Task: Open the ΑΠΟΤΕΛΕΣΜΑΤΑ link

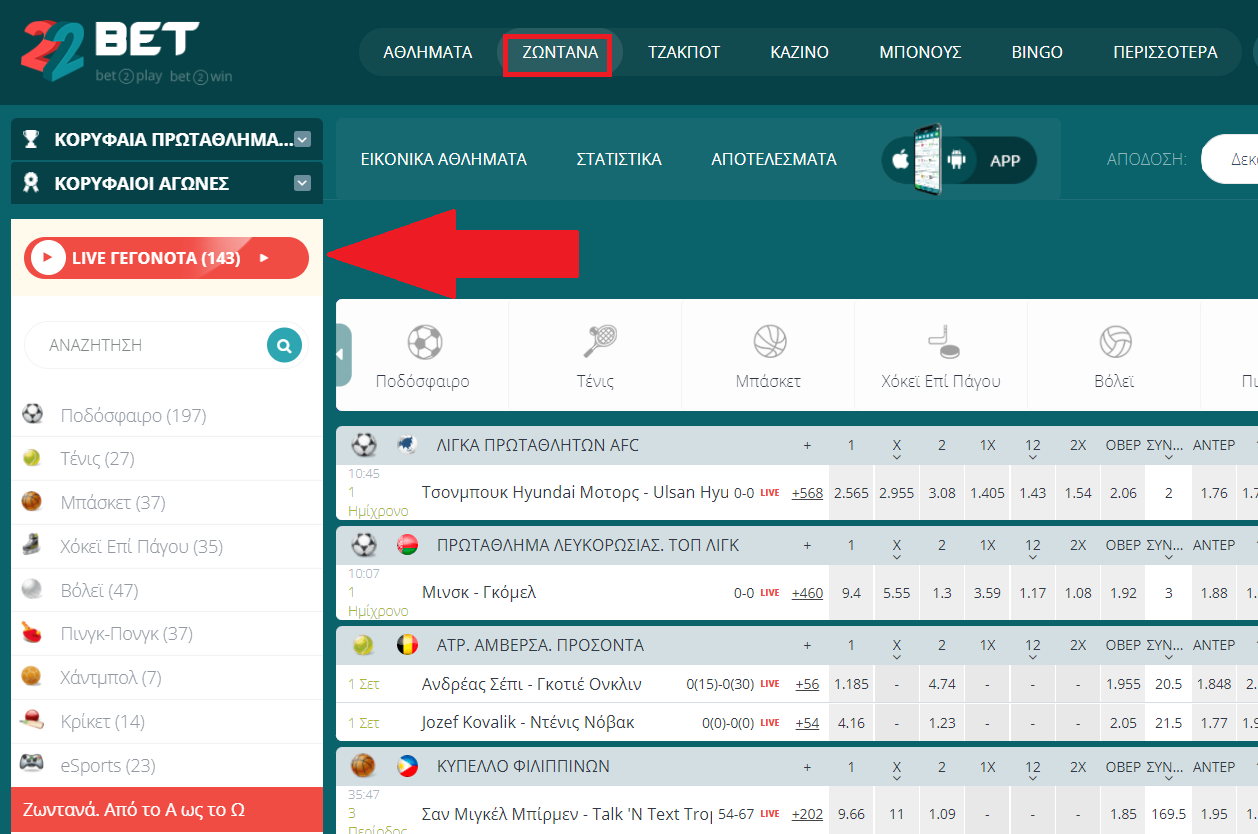Action: [x=774, y=159]
